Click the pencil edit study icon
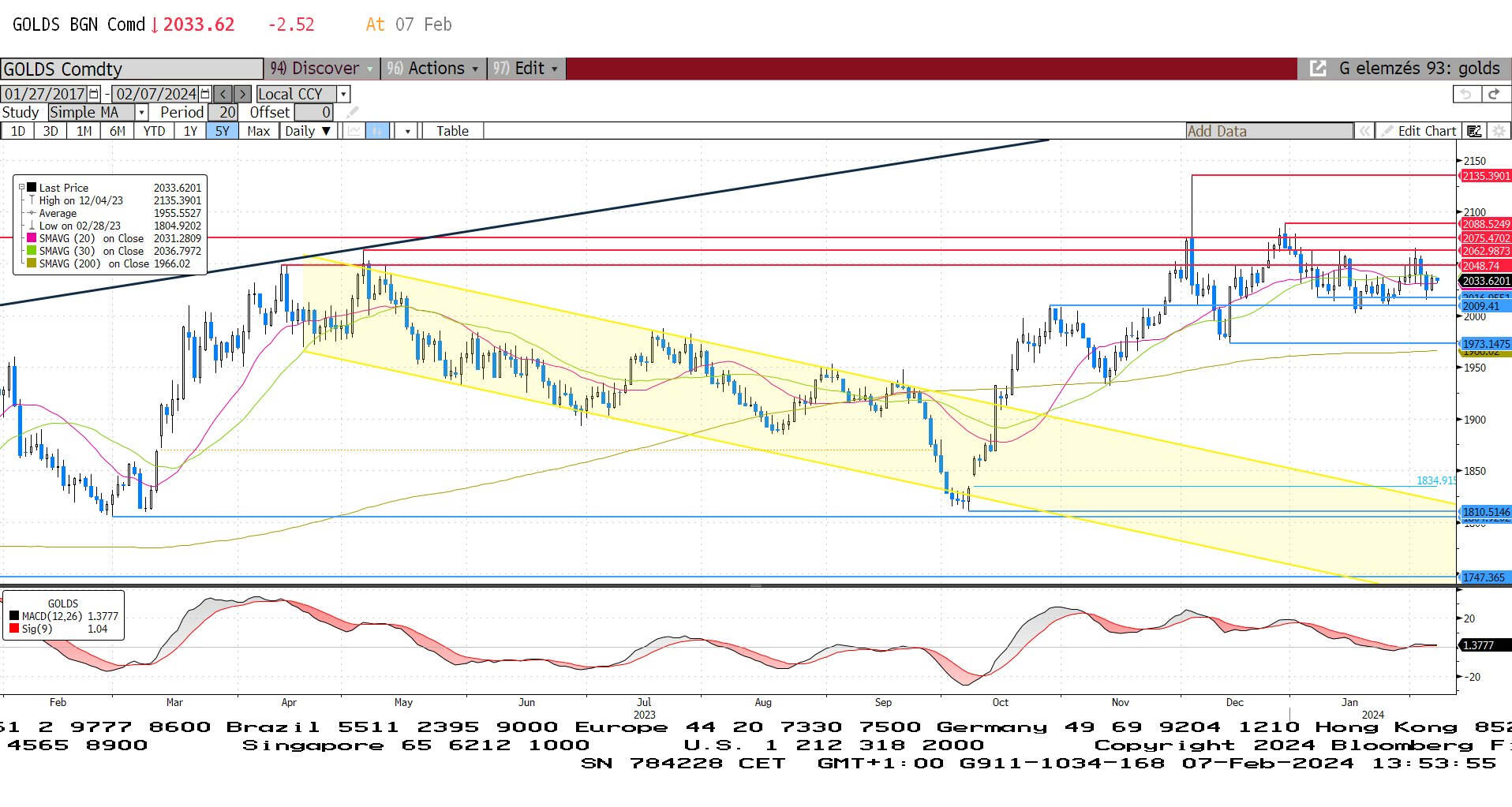Image resolution: width=1512 pixels, height=807 pixels. point(352,112)
